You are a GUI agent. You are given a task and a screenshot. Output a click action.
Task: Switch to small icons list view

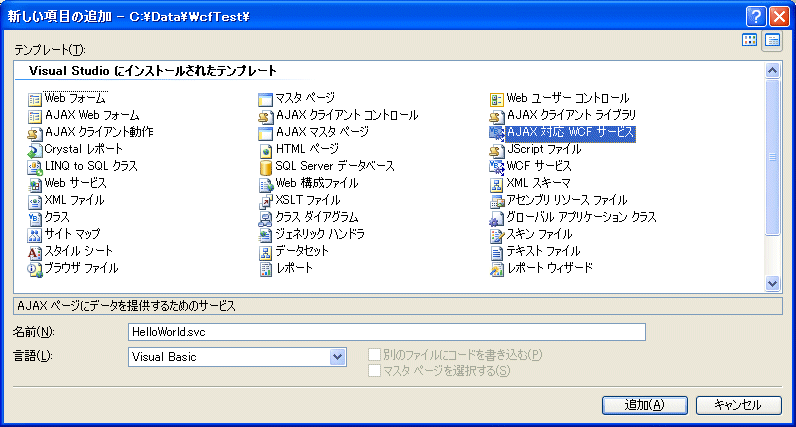tap(773, 41)
